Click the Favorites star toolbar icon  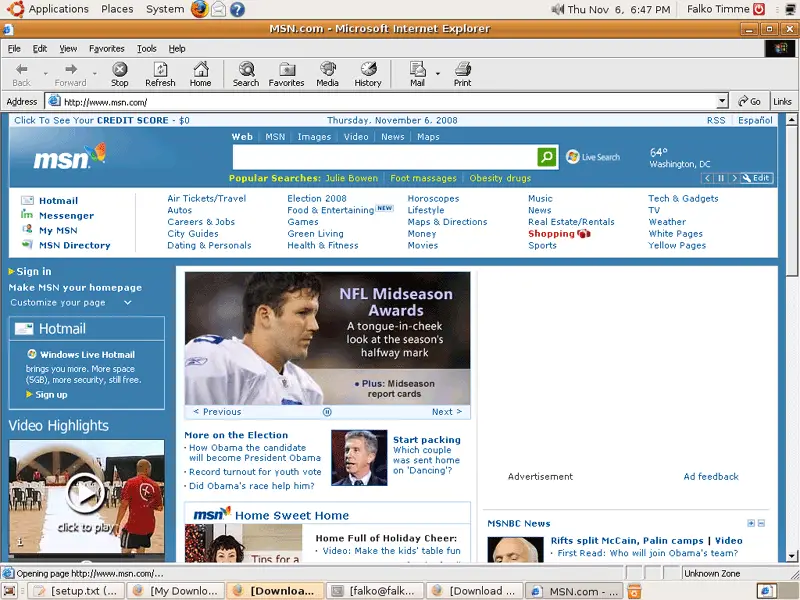[286, 74]
